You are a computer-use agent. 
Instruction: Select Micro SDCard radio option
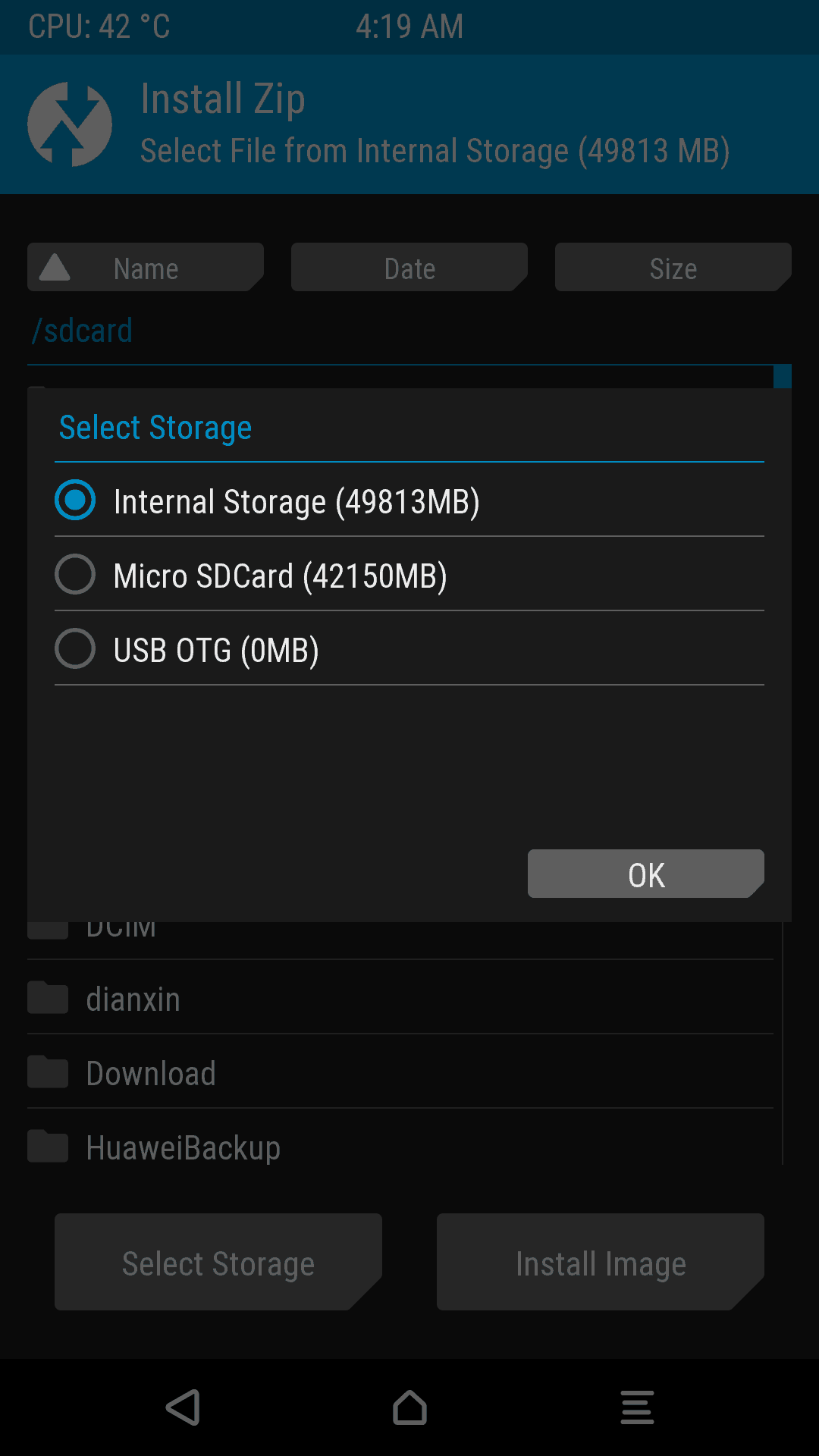pyautogui.click(x=75, y=574)
